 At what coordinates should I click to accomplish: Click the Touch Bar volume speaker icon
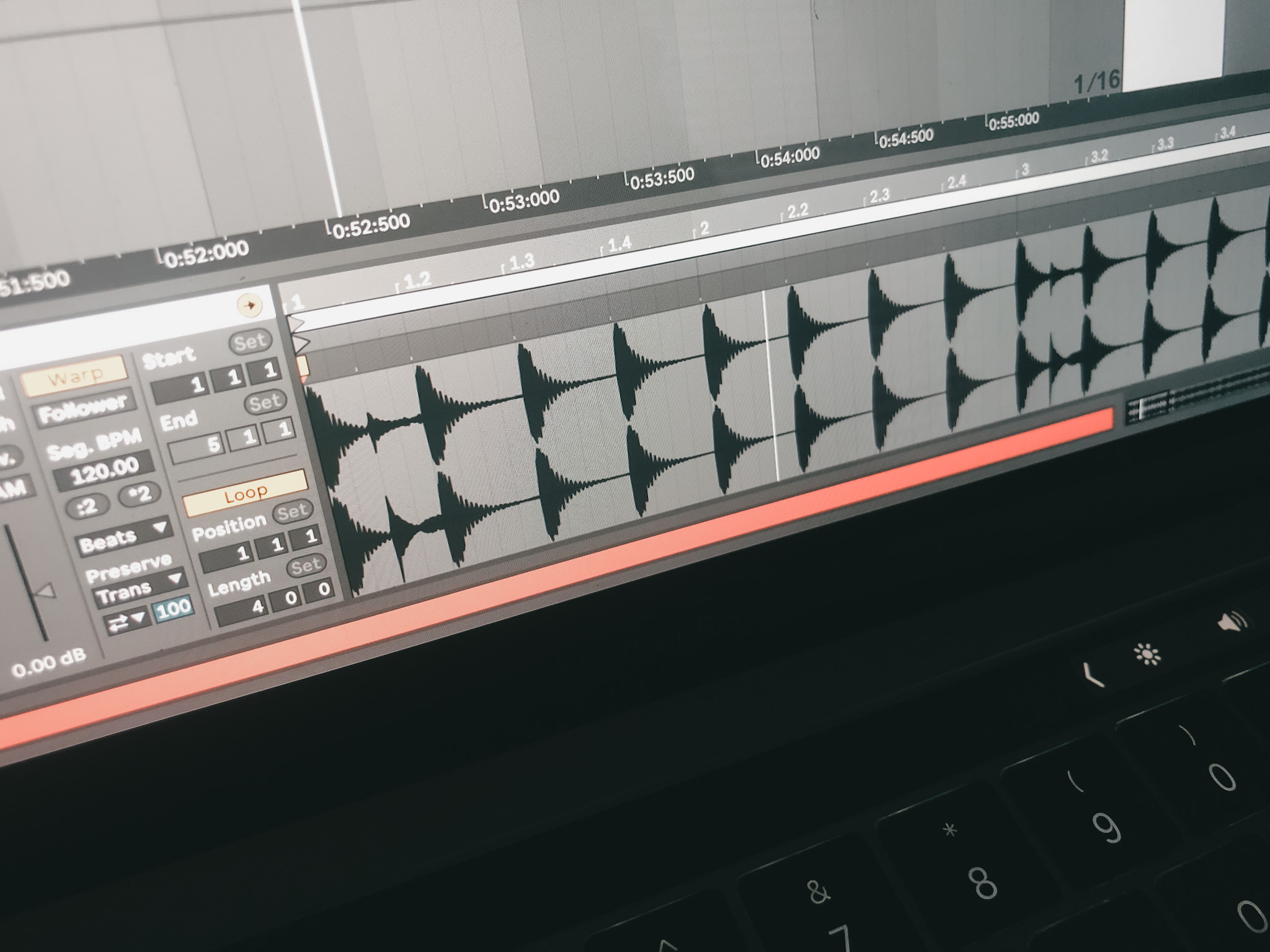[x=1232, y=623]
